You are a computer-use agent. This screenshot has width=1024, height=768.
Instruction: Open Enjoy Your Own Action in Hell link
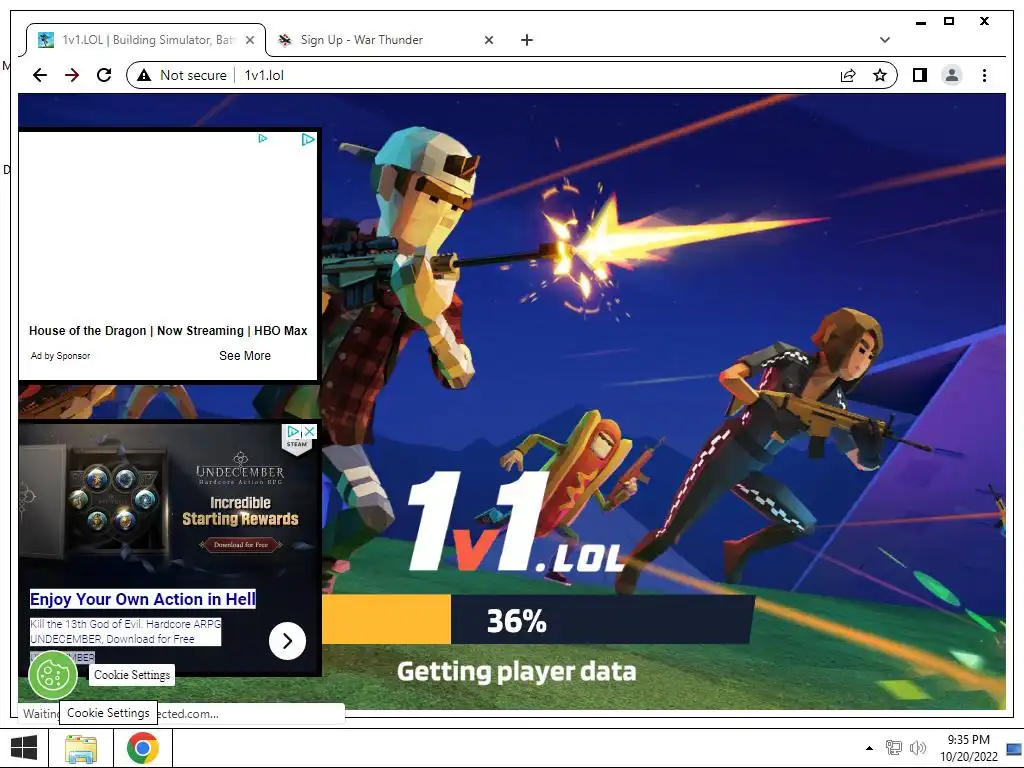[143, 599]
